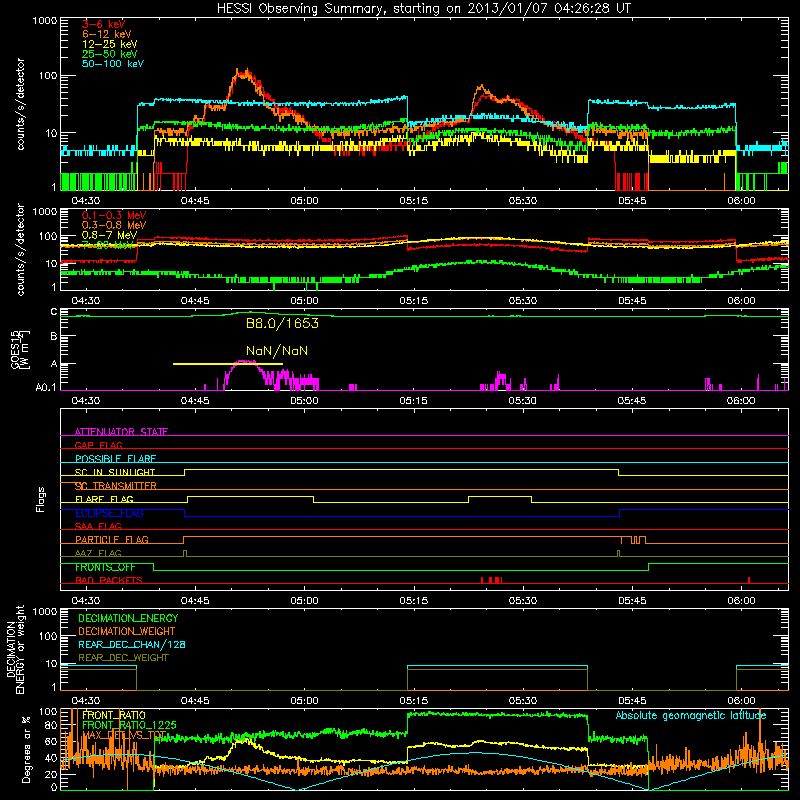Click the NaN/NaN annotation in GOES panel
The height and width of the screenshot is (800, 800).
pyautogui.click(x=277, y=351)
